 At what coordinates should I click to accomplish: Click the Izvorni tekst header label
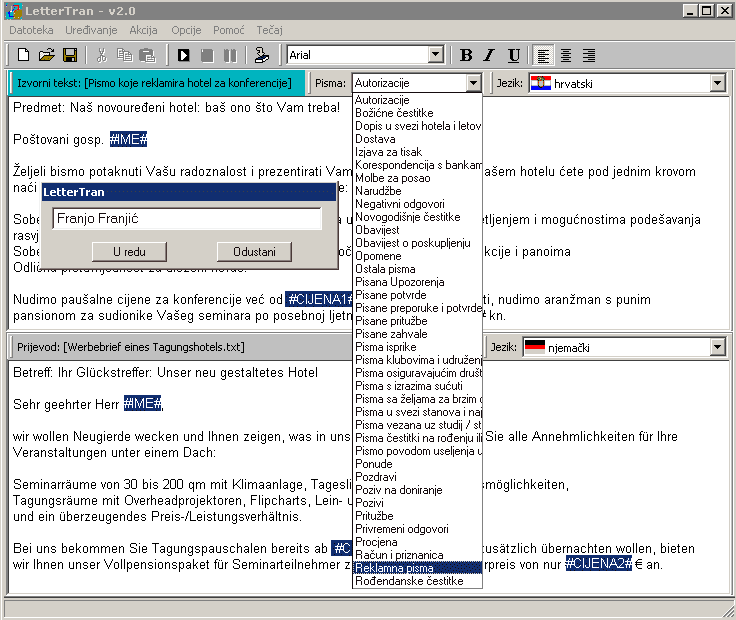(154, 83)
